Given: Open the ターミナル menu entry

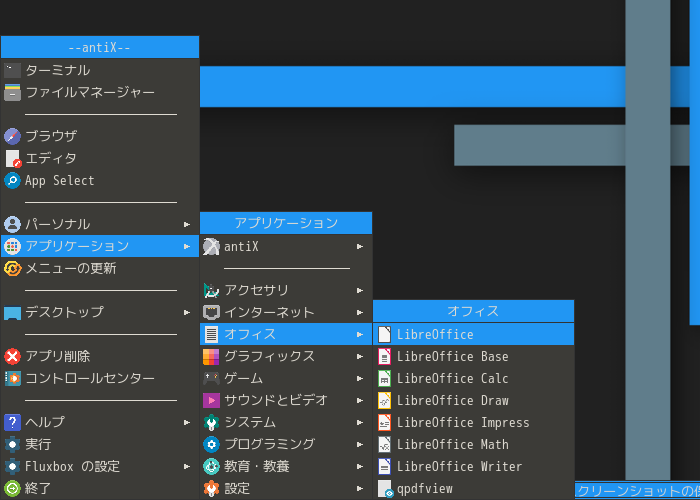Looking at the screenshot, I should tap(100, 70).
